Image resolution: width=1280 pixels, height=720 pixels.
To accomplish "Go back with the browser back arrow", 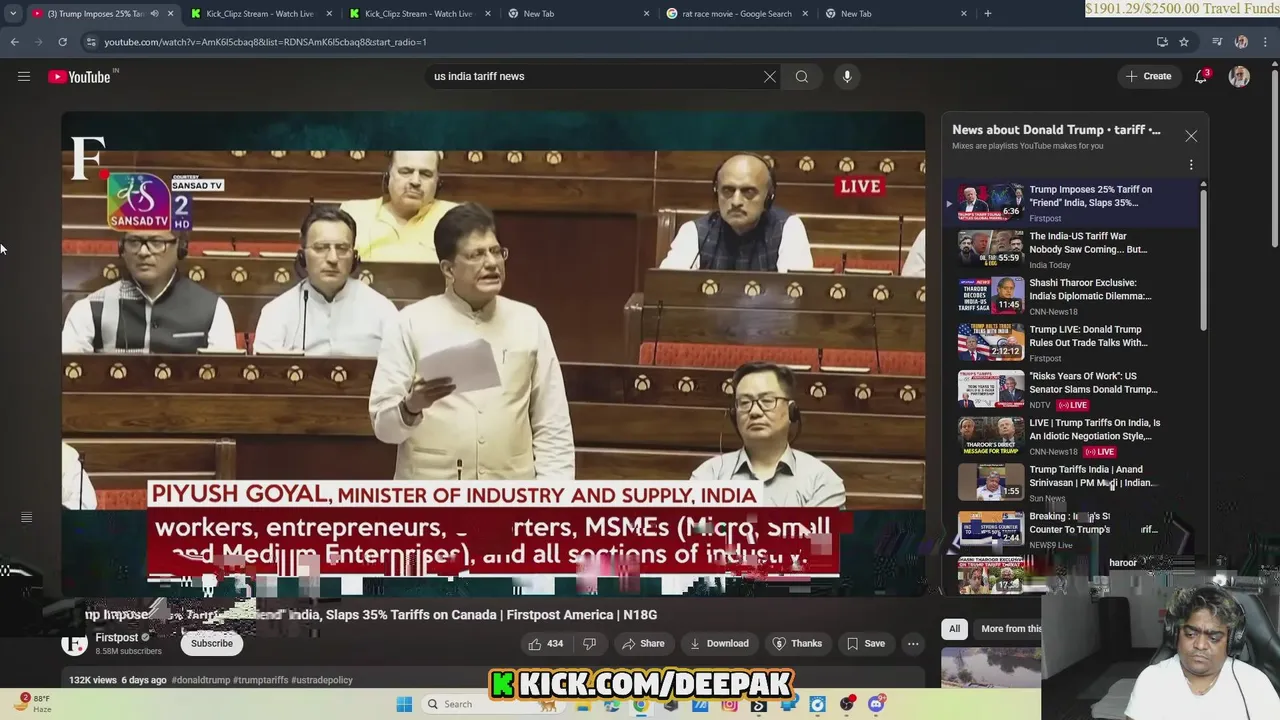I will coord(15,42).
